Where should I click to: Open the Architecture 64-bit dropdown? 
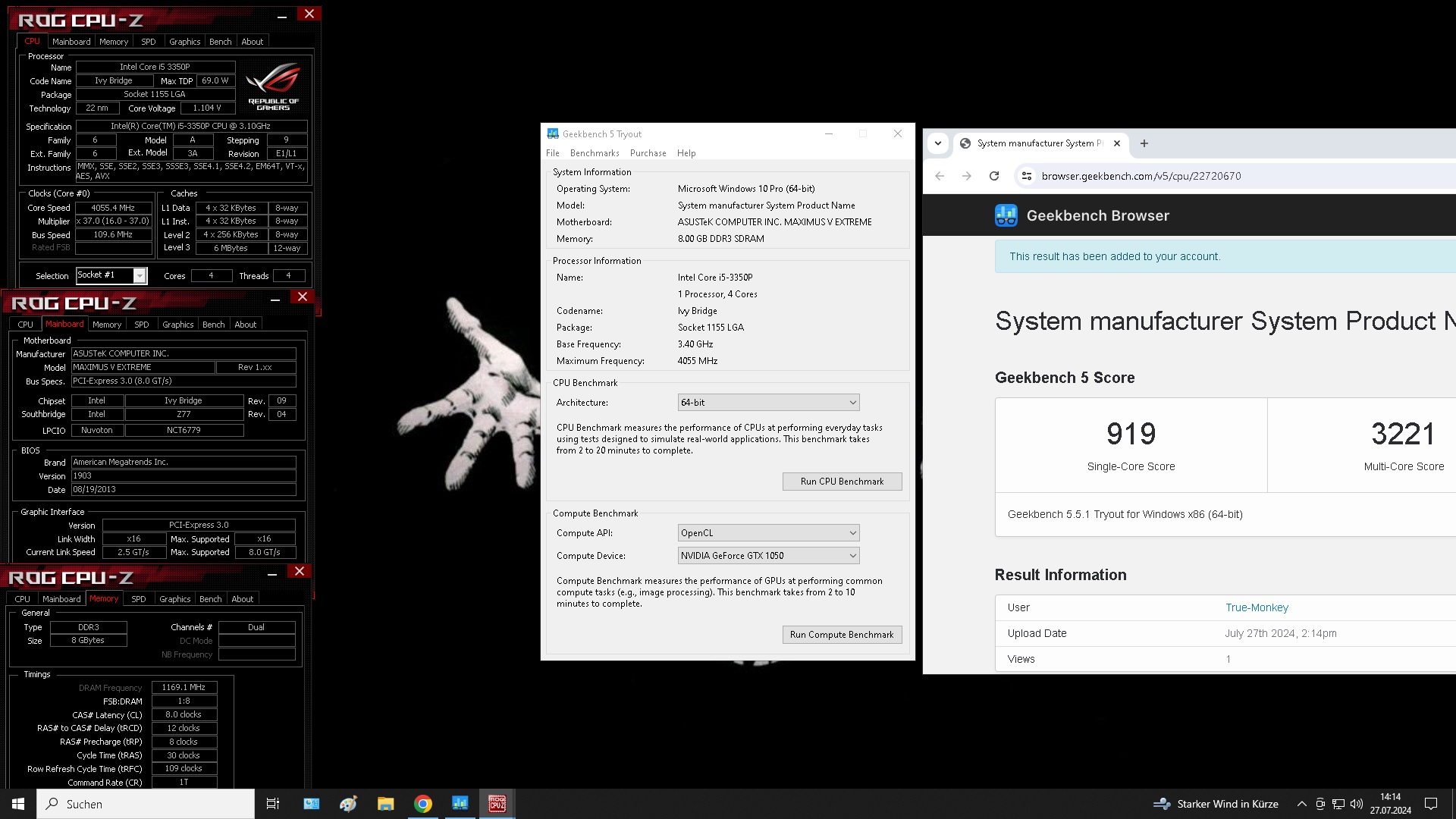(768, 403)
